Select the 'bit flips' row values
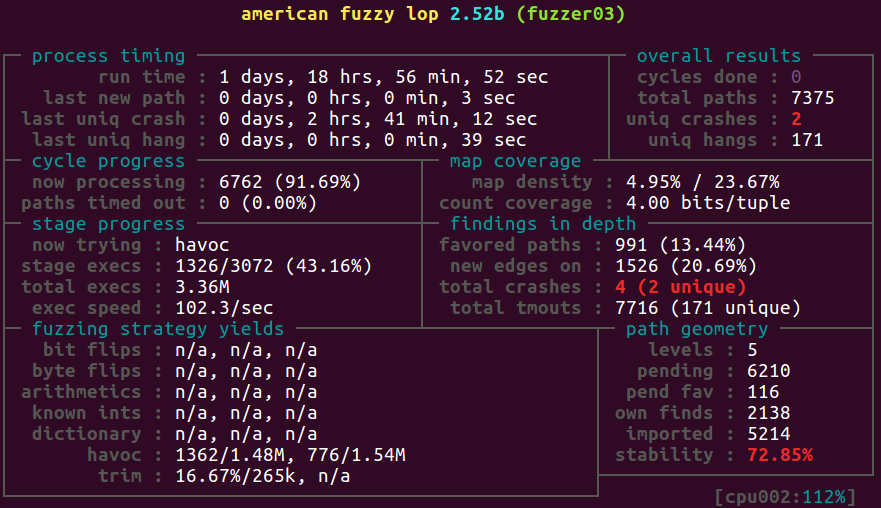881x508 pixels. click(x=246, y=350)
